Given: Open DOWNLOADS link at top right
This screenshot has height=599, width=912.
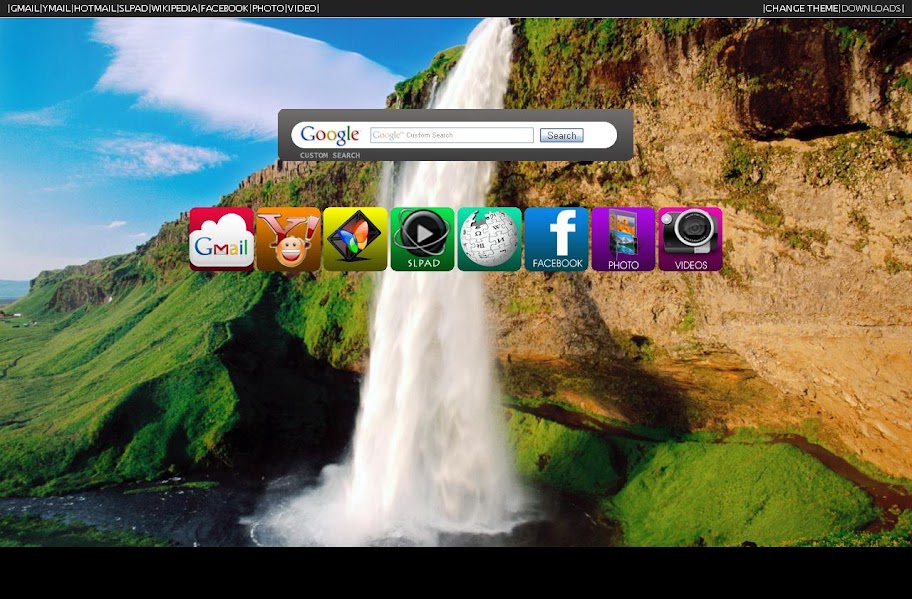Looking at the screenshot, I should (x=871, y=8).
